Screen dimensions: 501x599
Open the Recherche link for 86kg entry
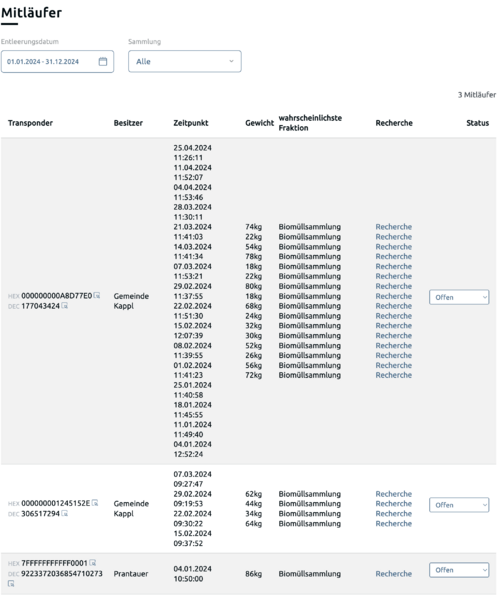pyautogui.click(x=394, y=574)
